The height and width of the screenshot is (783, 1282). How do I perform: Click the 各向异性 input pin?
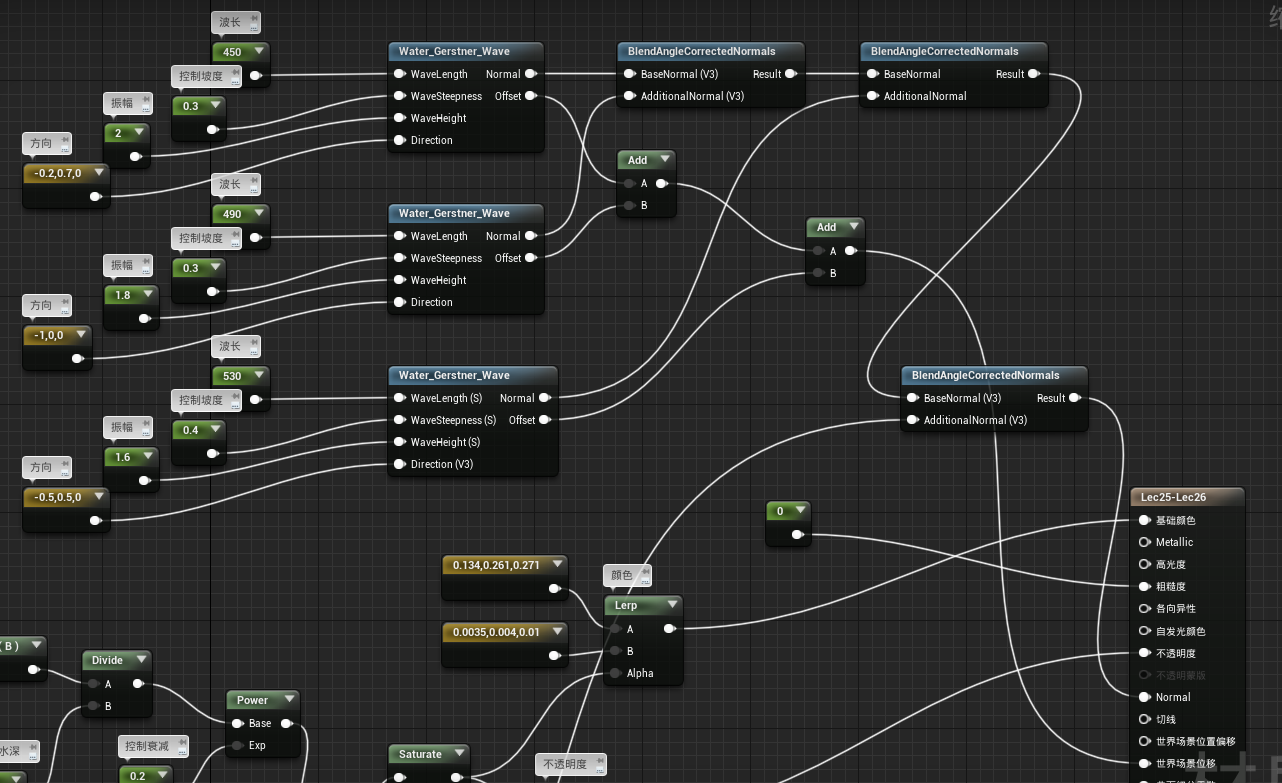coord(1145,608)
